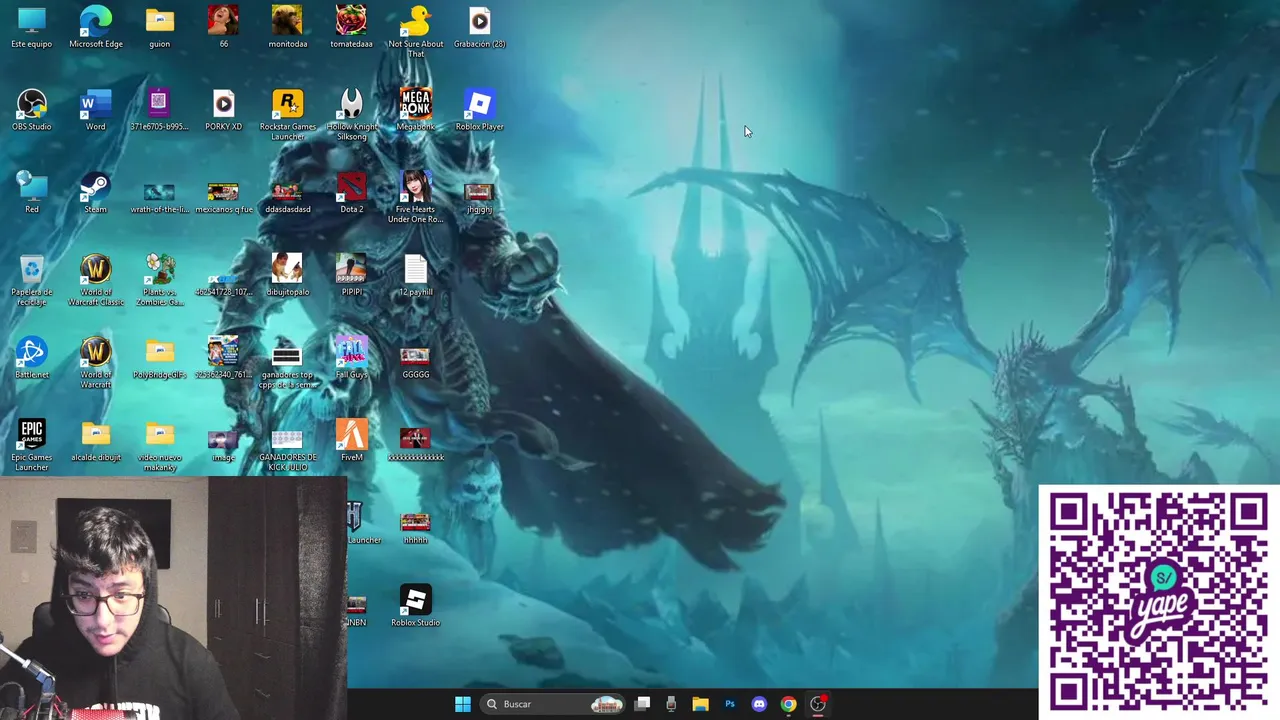Viewport: 1280px width, 720px height.
Task: Launch the World of Warcraft retail shortcut
Action: click(x=95, y=363)
